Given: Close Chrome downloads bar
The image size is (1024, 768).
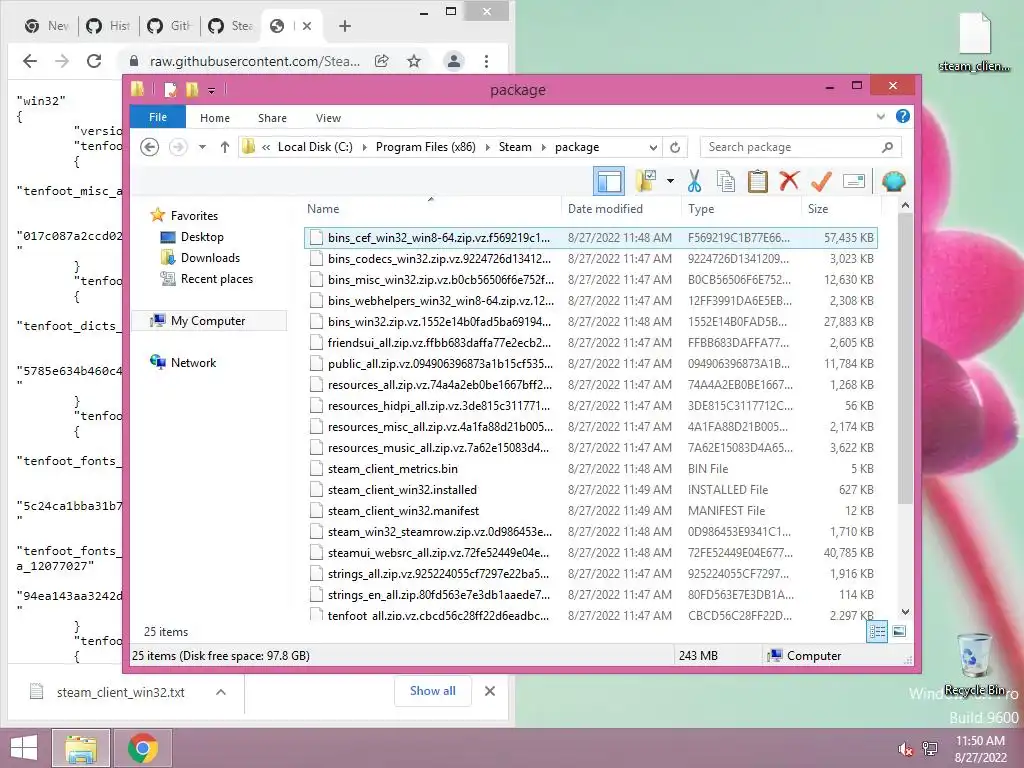Looking at the screenshot, I should click(490, 691).
